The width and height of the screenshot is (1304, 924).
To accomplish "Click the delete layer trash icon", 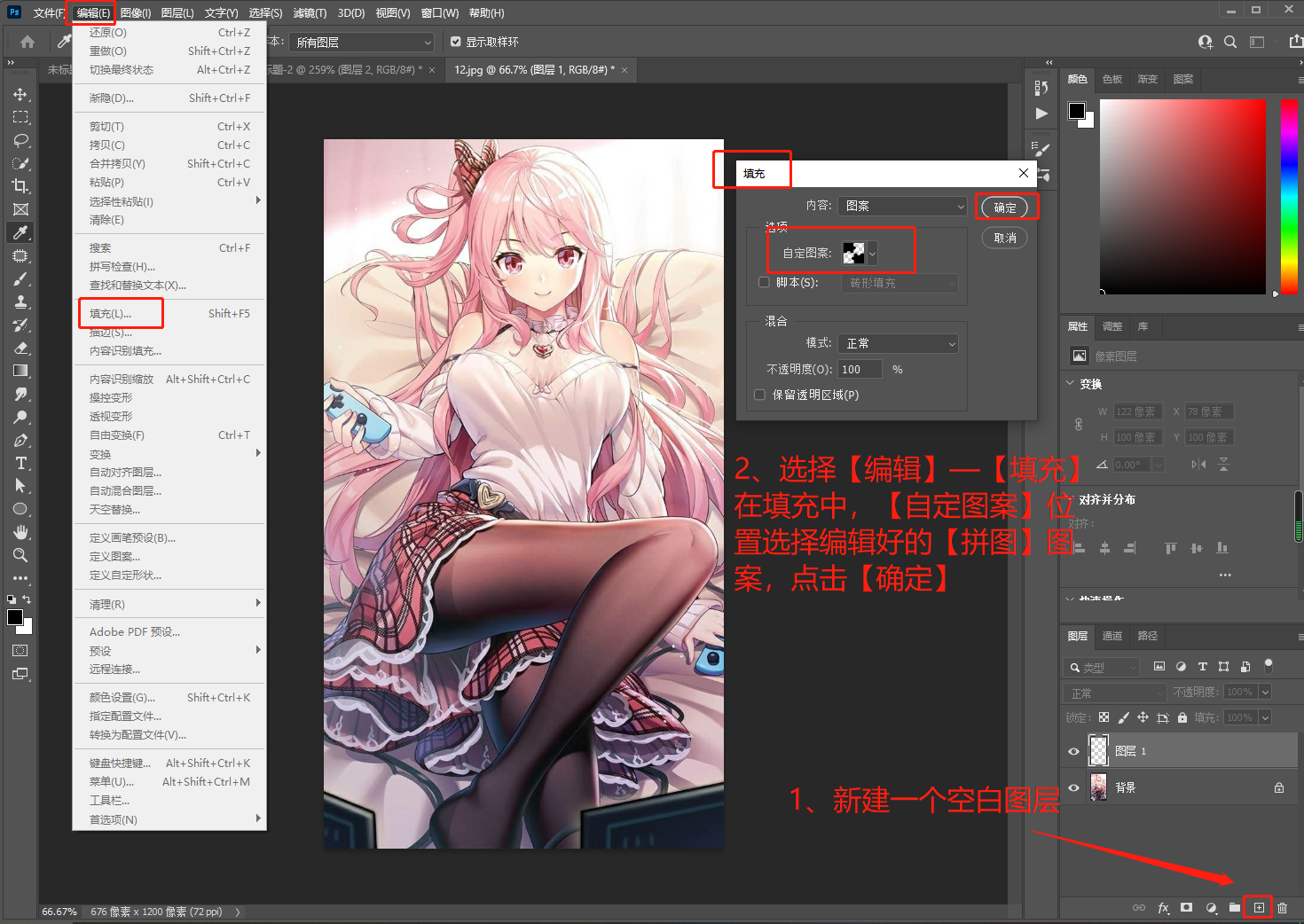I will 1282,907.
